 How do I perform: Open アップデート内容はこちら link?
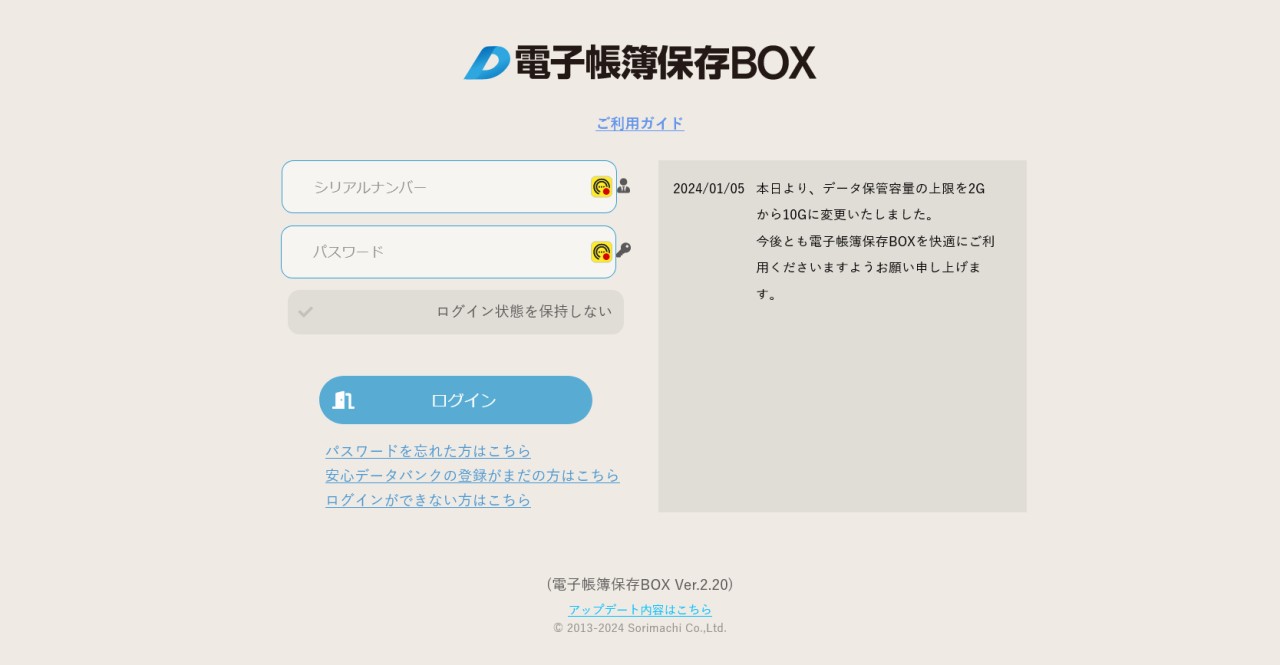640,610
